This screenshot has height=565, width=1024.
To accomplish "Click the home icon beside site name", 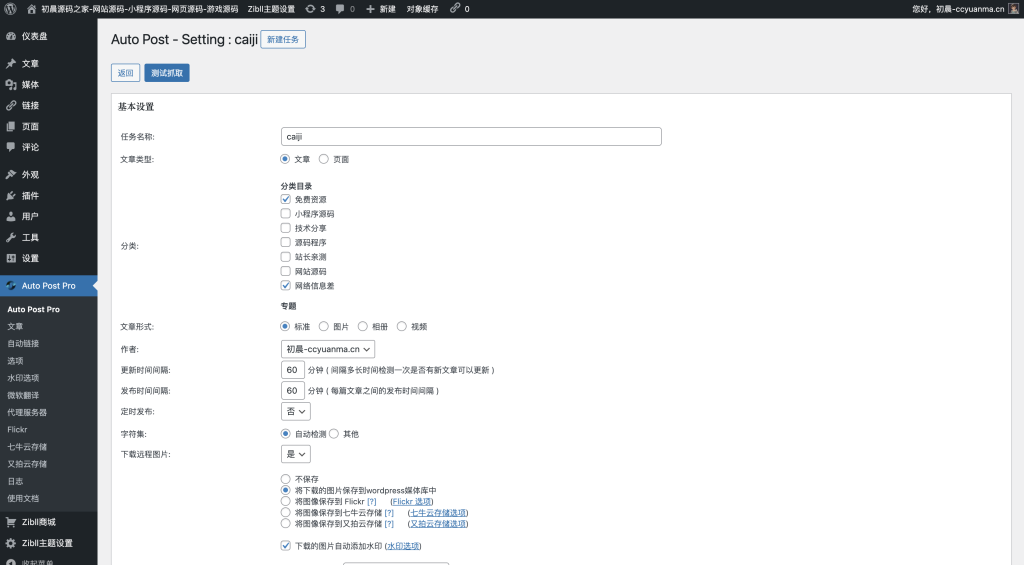I will [31, 8].
